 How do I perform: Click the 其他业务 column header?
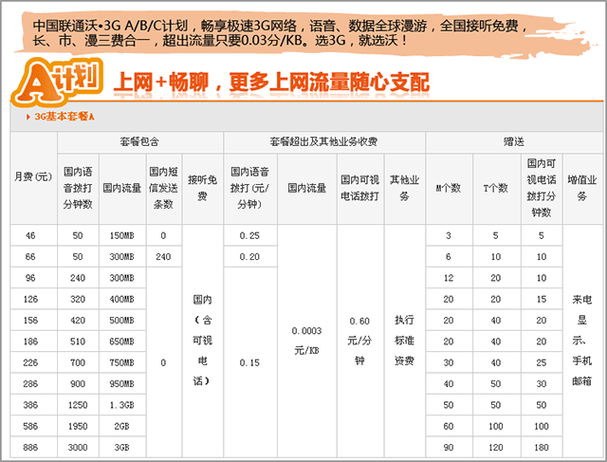coord(404,189)
